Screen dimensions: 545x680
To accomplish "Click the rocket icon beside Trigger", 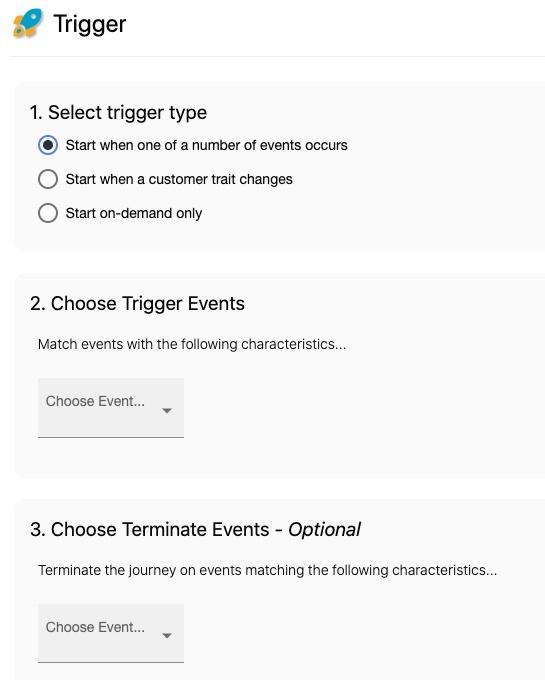I will [x=28, y=23].
